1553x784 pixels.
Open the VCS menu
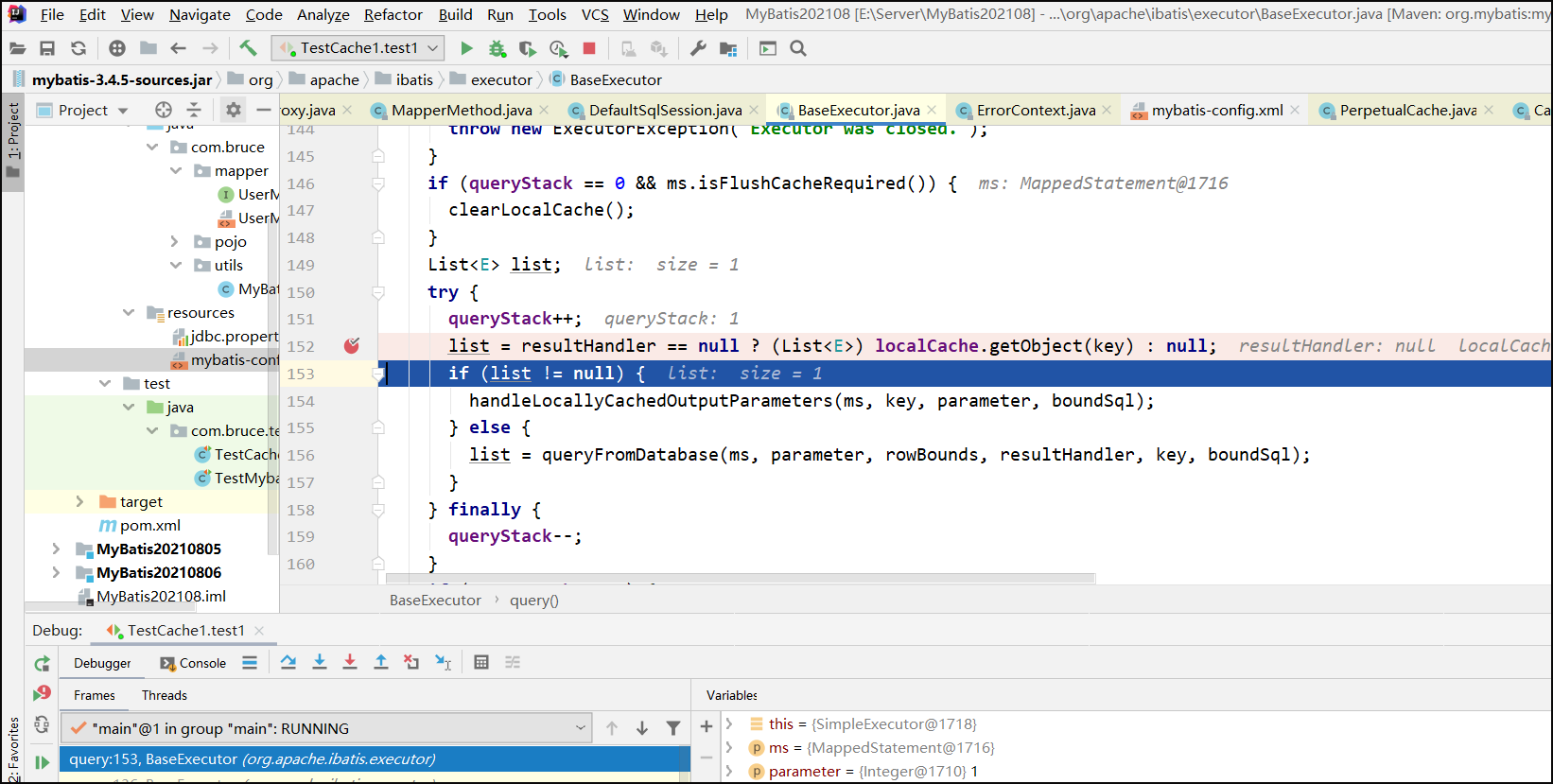click(x=595, y=14)
